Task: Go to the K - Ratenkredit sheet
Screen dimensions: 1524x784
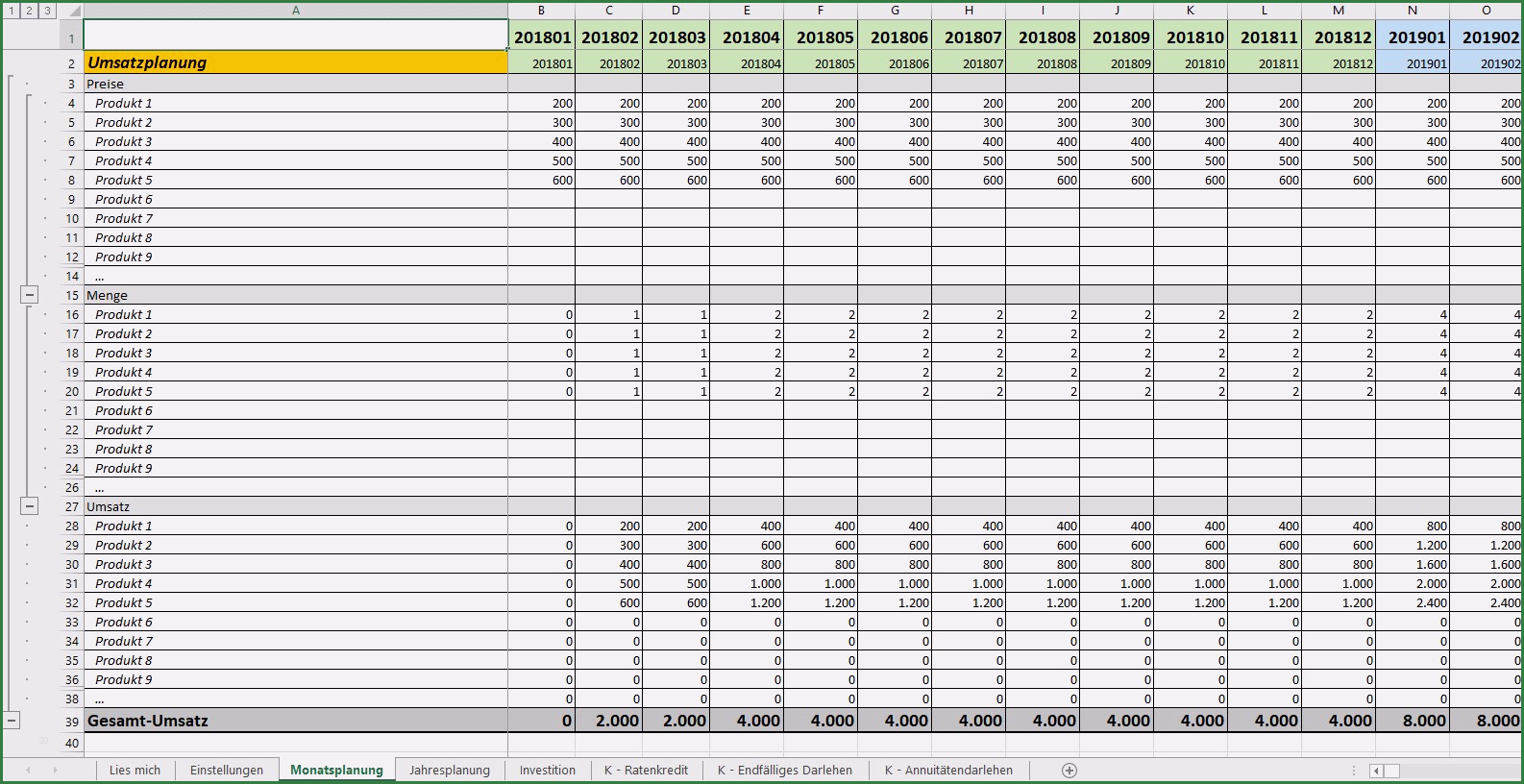Action: (x=646, y=771)
